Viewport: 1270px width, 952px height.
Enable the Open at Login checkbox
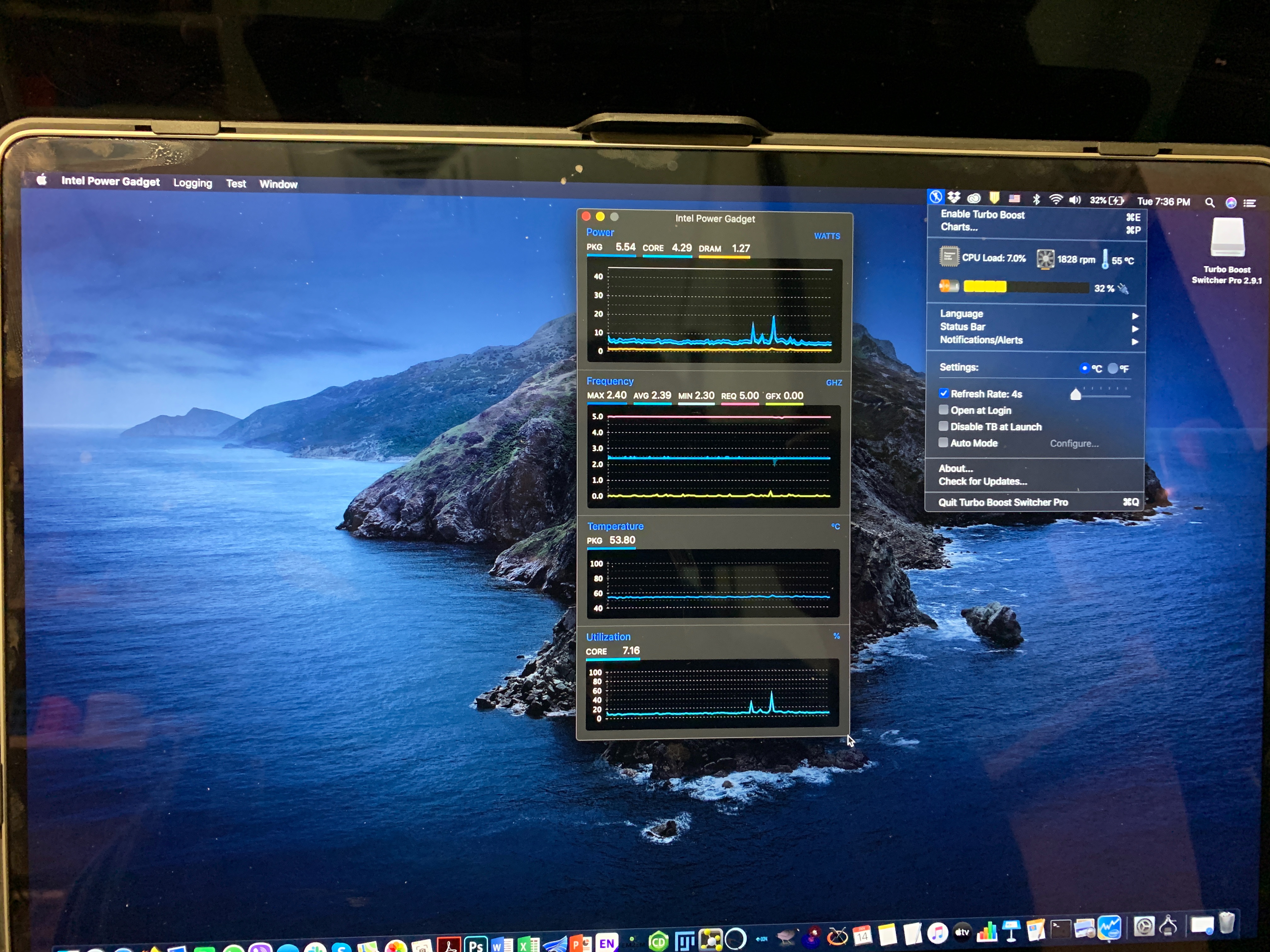coord(943,410)
